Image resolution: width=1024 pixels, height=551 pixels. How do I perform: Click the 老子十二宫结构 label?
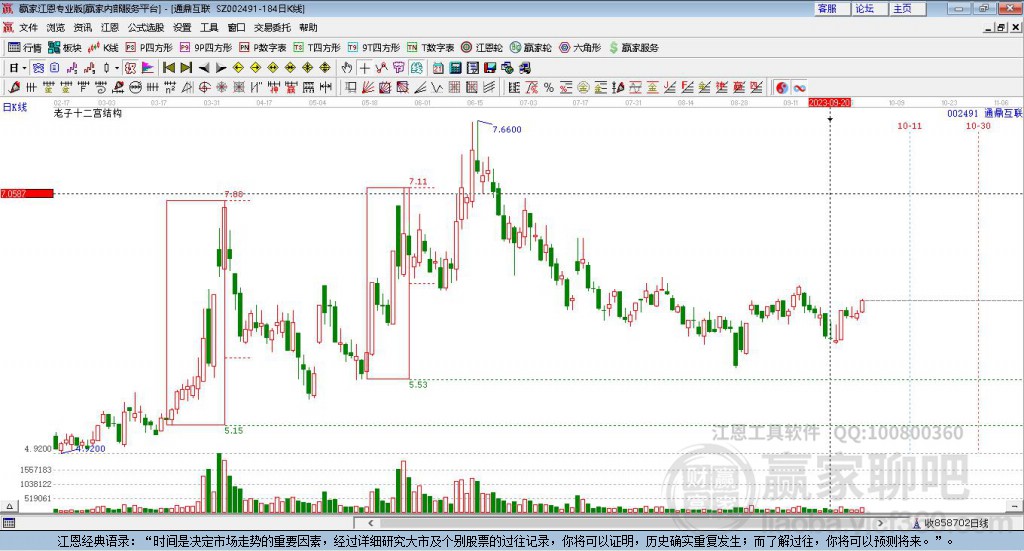tap(88, 113)
